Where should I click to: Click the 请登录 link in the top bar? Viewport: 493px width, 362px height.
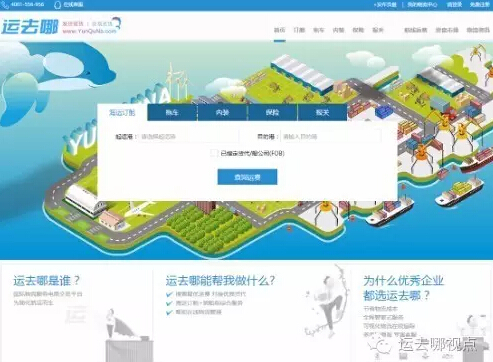pos(454,5)
